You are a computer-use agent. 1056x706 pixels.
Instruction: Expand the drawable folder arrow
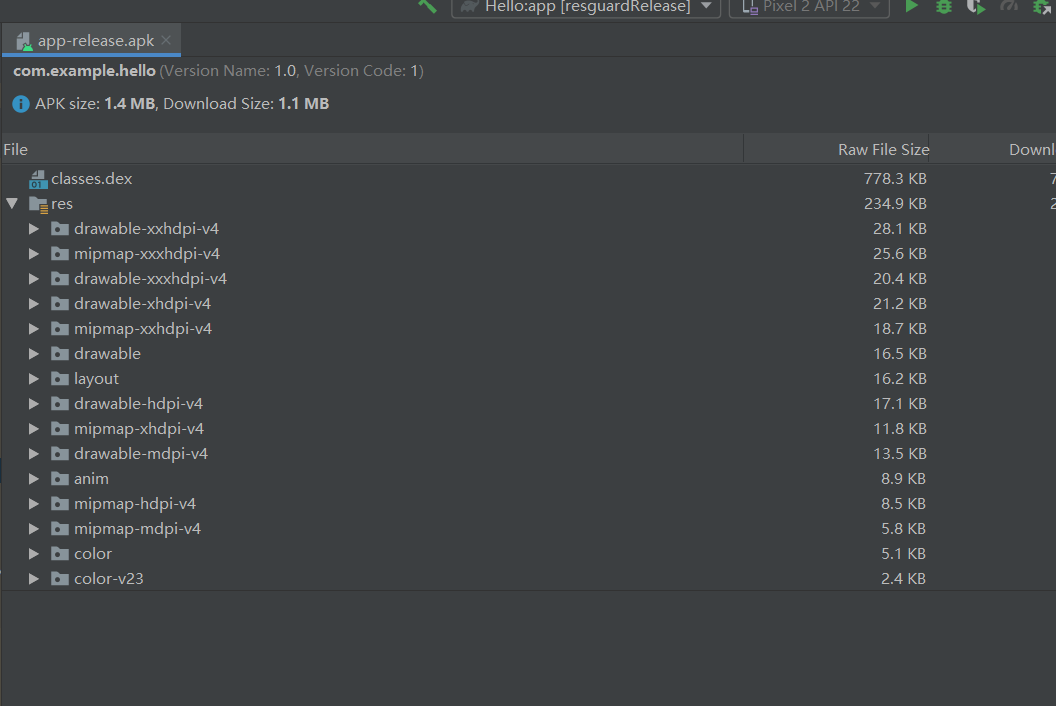33,354
